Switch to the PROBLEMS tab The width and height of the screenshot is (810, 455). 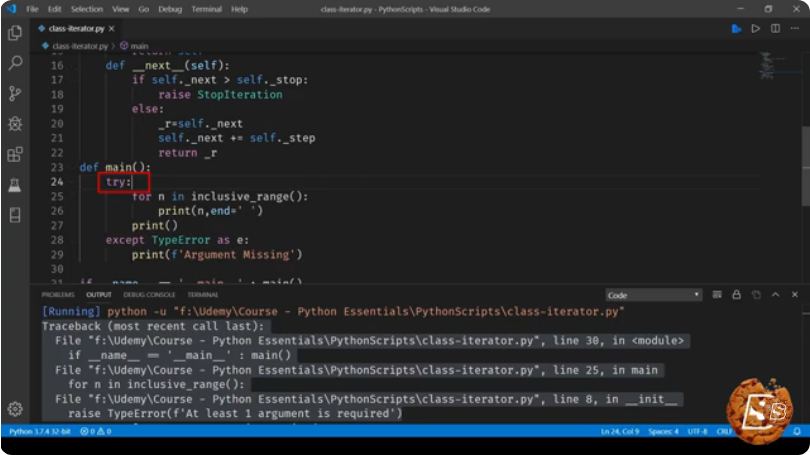pos(58,295)
